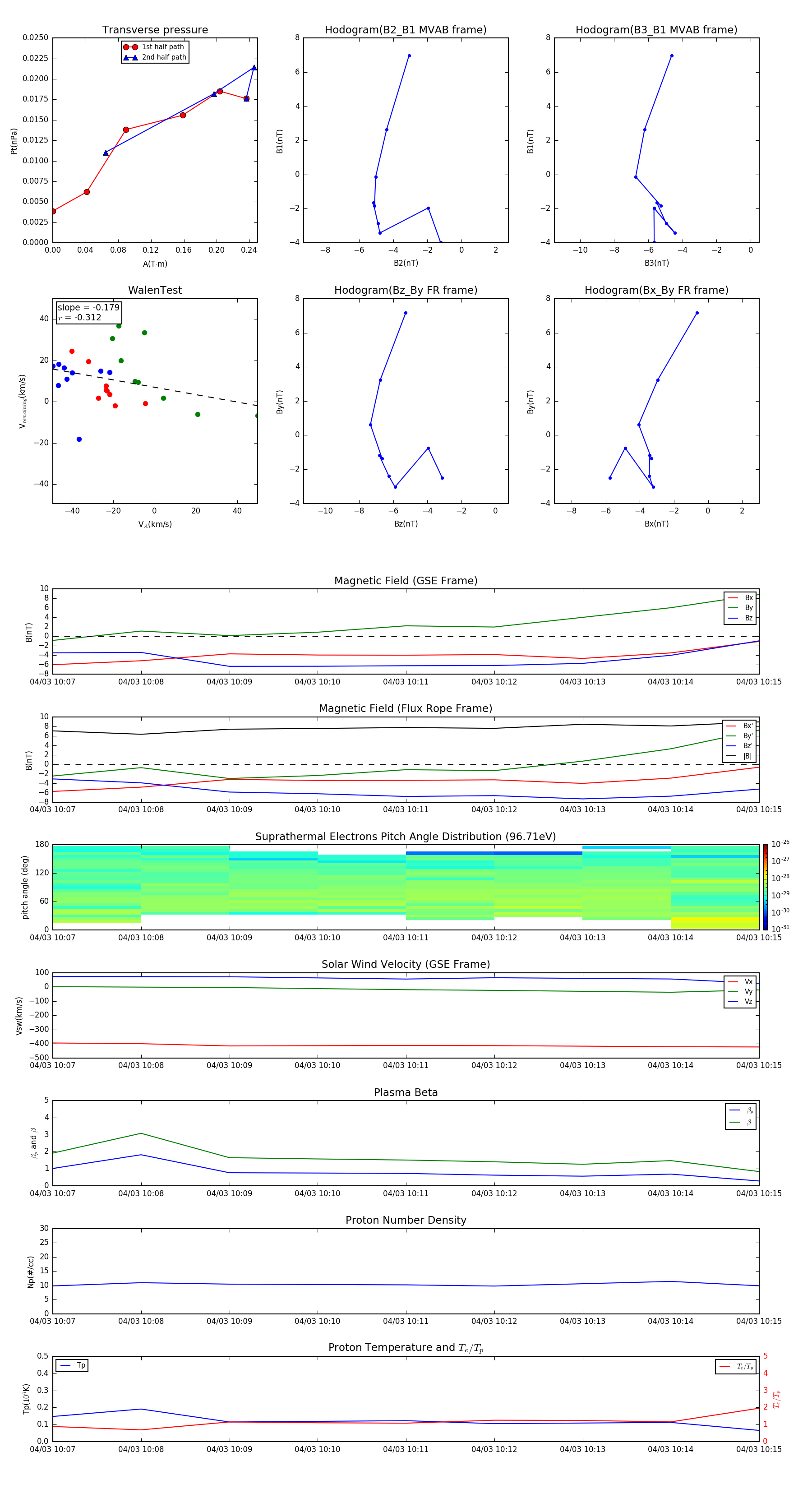Click the 'Bx(nT)' x-axis label
Image resolution: width=812 pixels, height=1489 pixels.
click(x=656, y=524)
